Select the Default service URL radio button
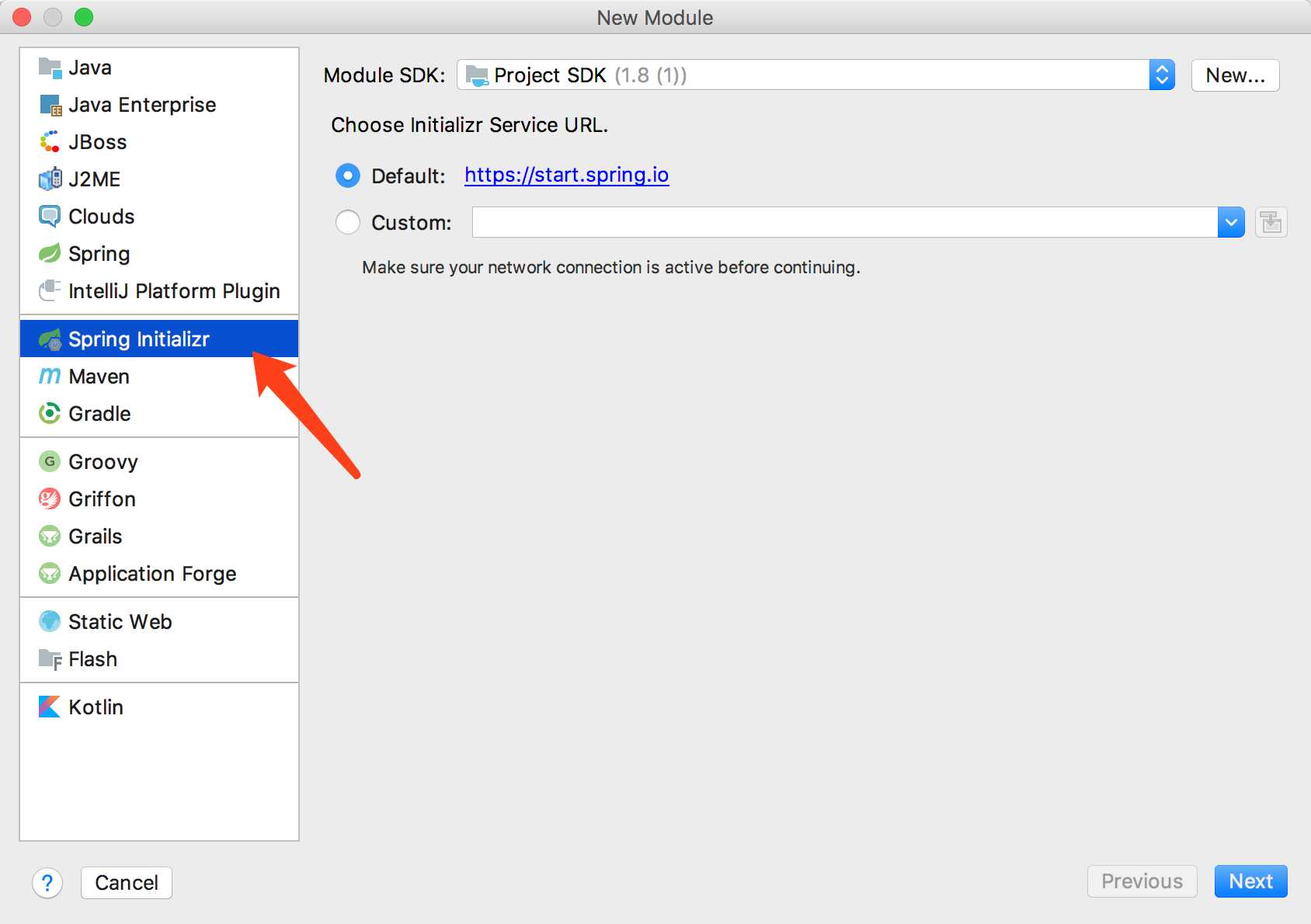The width and height of the screenshot is (1311, 924). tap(348, 176)
